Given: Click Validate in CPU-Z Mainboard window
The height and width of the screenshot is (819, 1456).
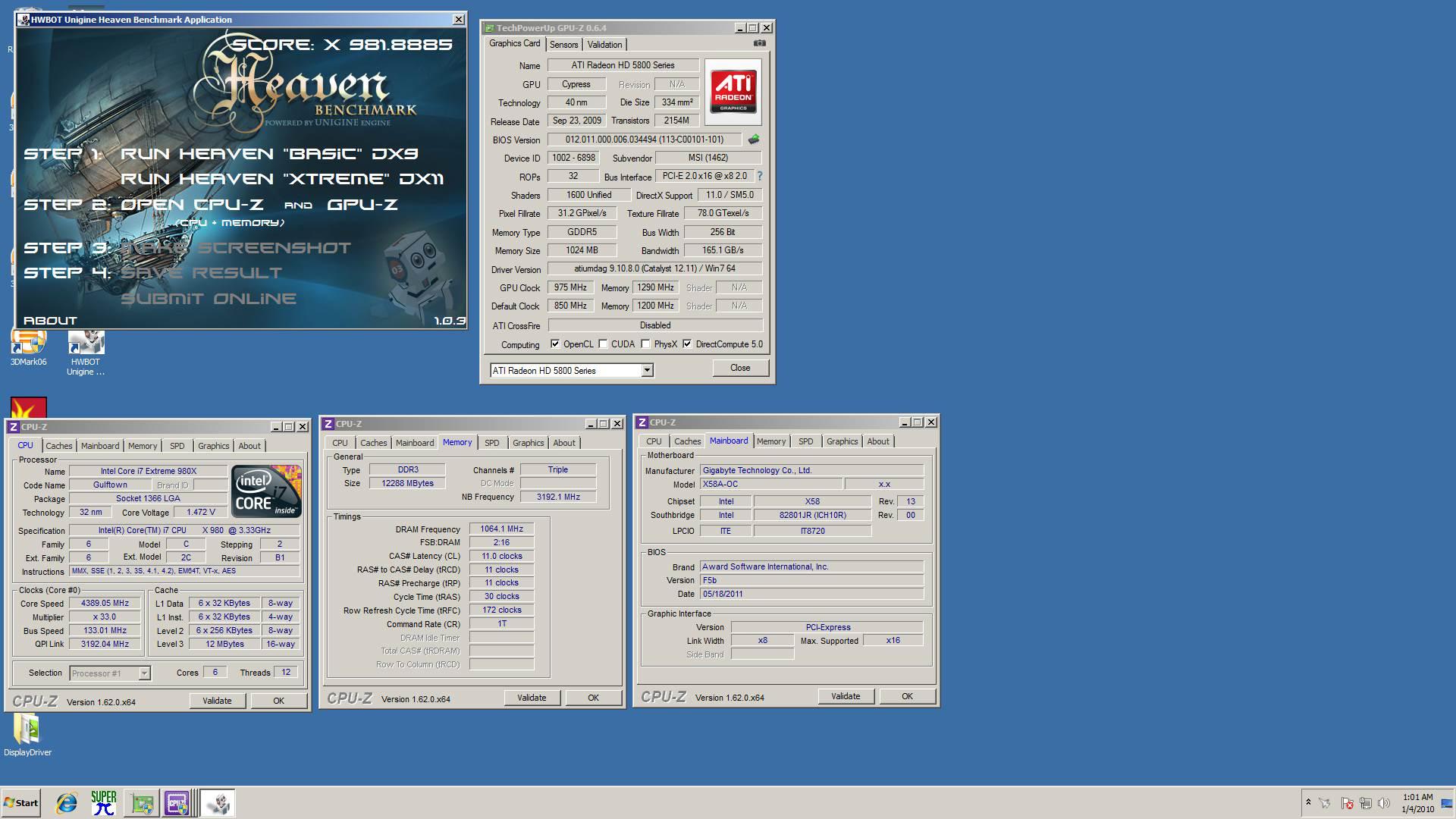Looking at the screenshot, I should tap(846, 696).
